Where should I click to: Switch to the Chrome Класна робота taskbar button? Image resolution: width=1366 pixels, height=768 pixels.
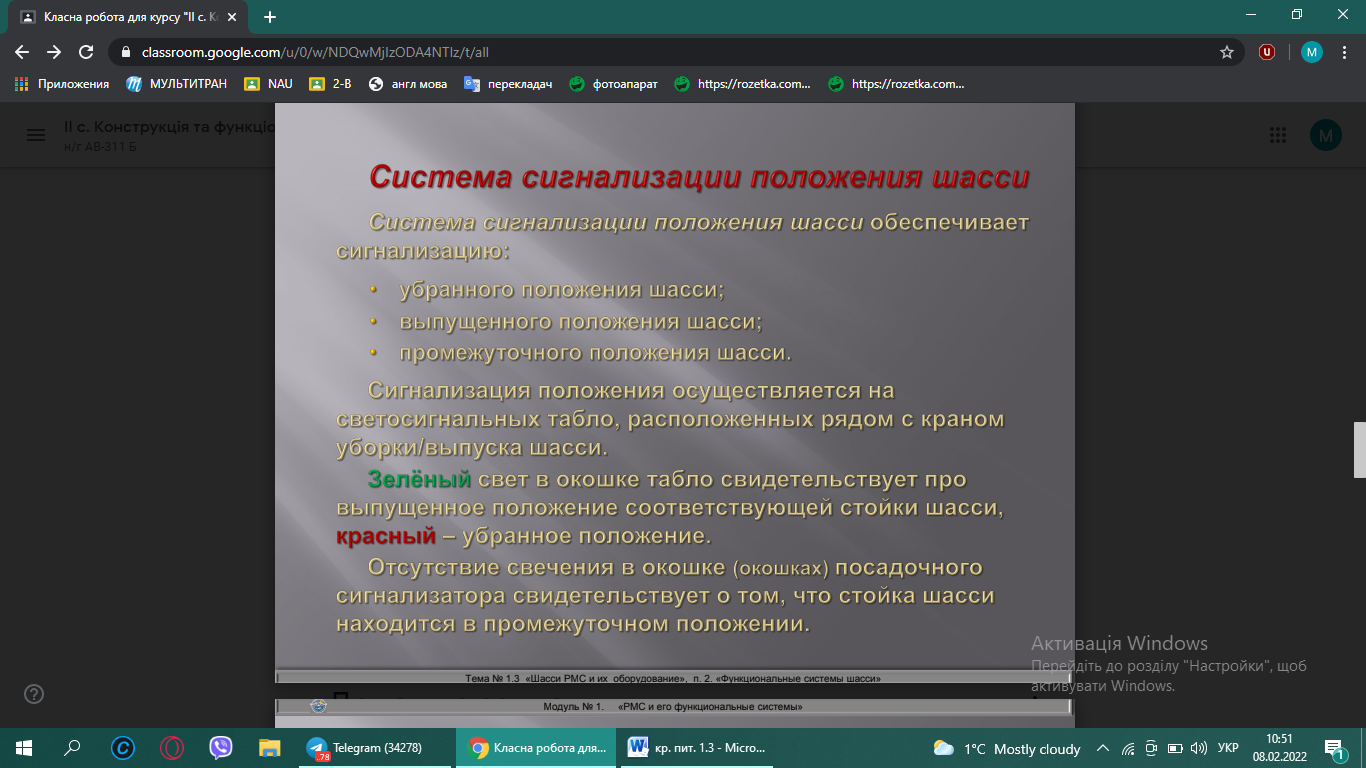click(x=537, y=747)
